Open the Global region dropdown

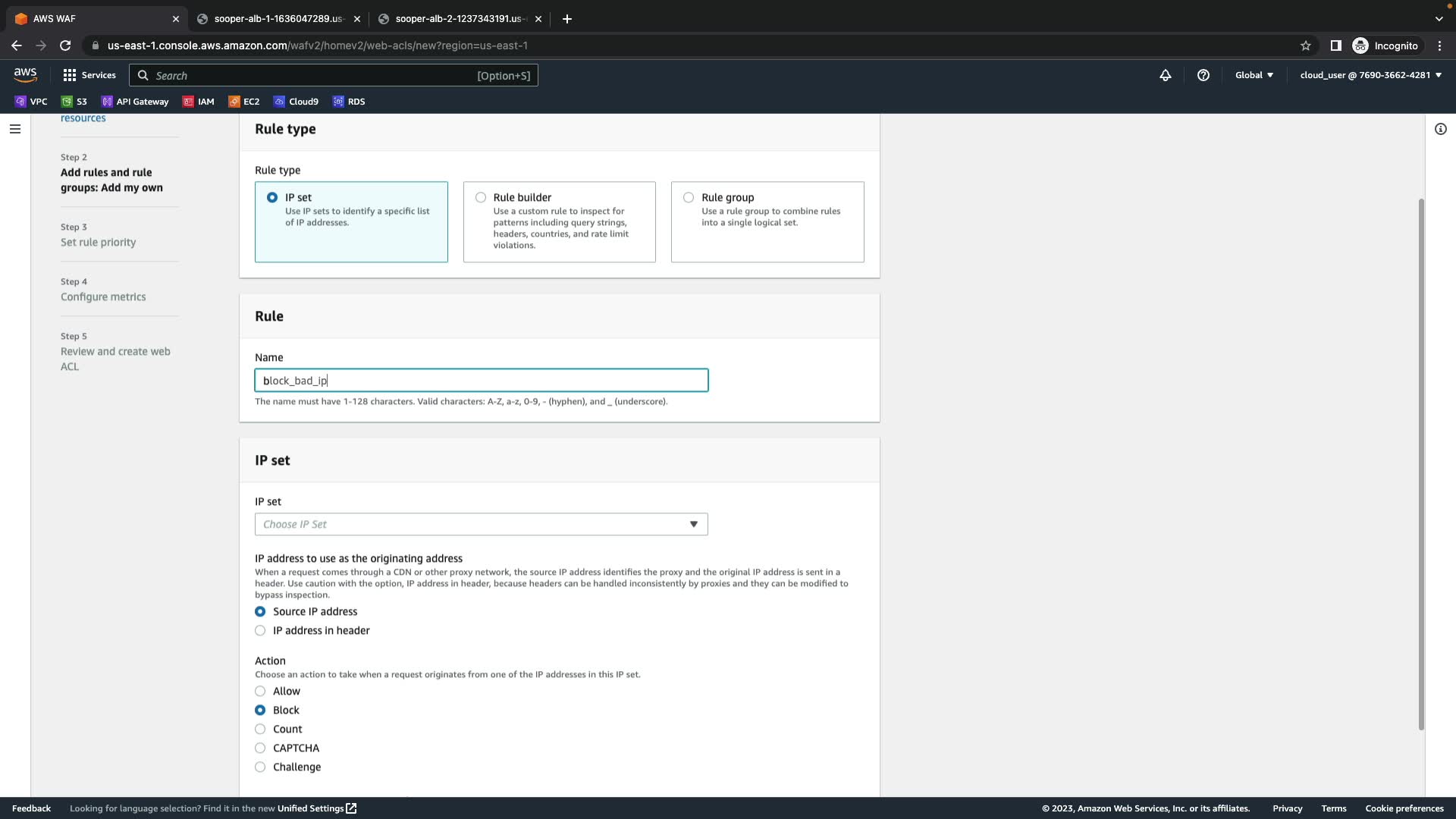pos(1254,75)
